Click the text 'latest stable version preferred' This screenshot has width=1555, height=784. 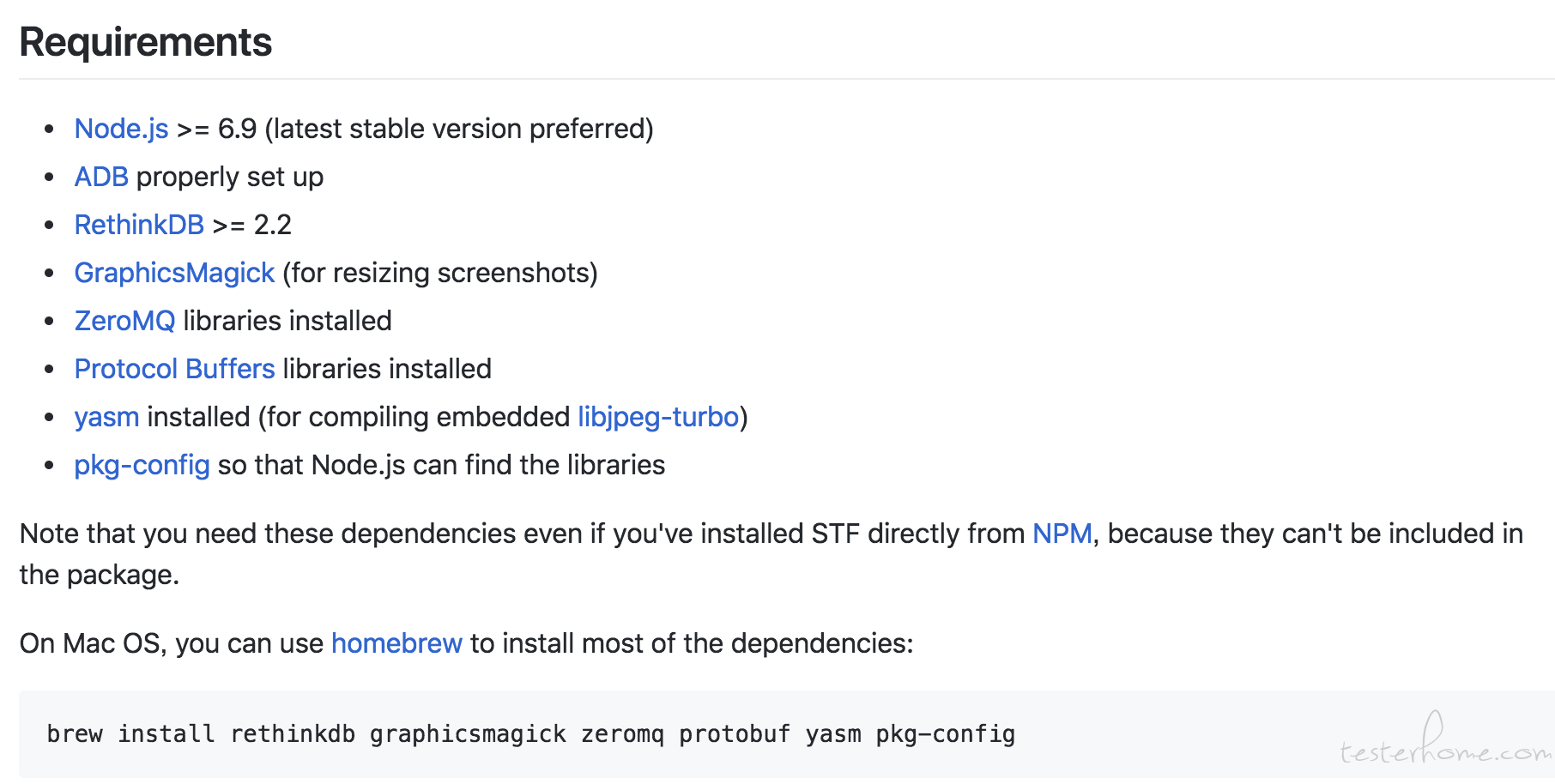tap(459, 129)
